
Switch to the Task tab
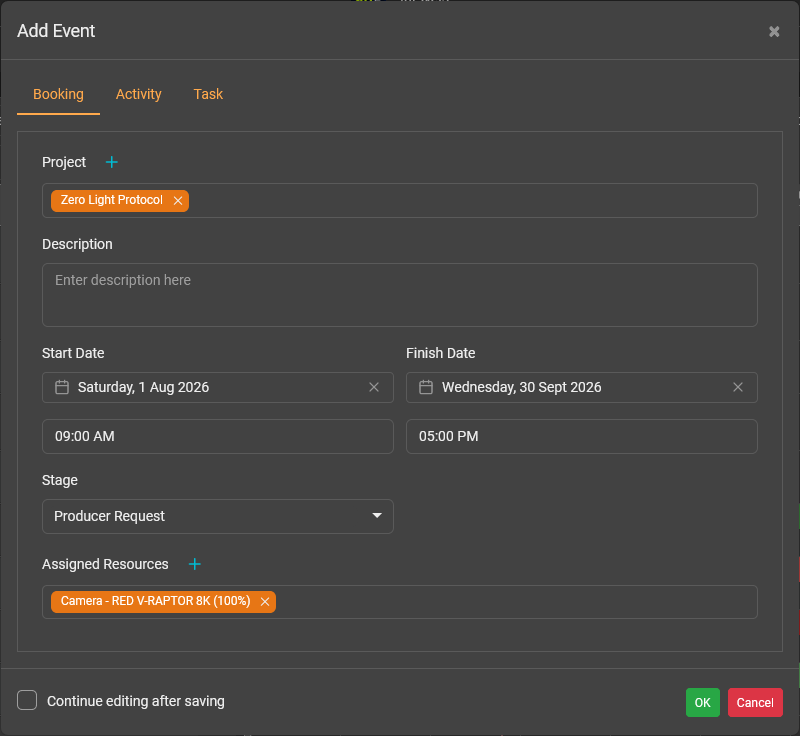(208, 94)
